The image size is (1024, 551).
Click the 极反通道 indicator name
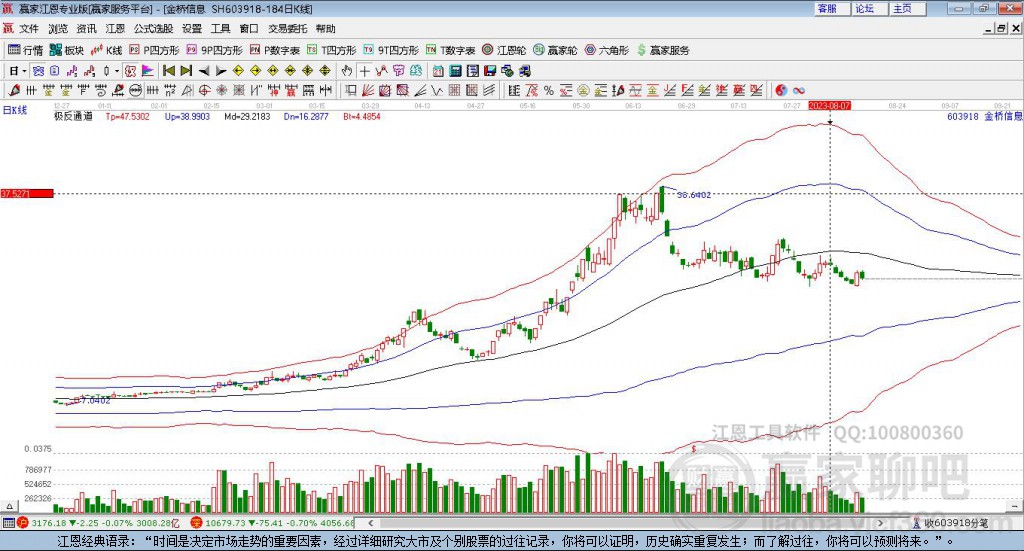73,116
